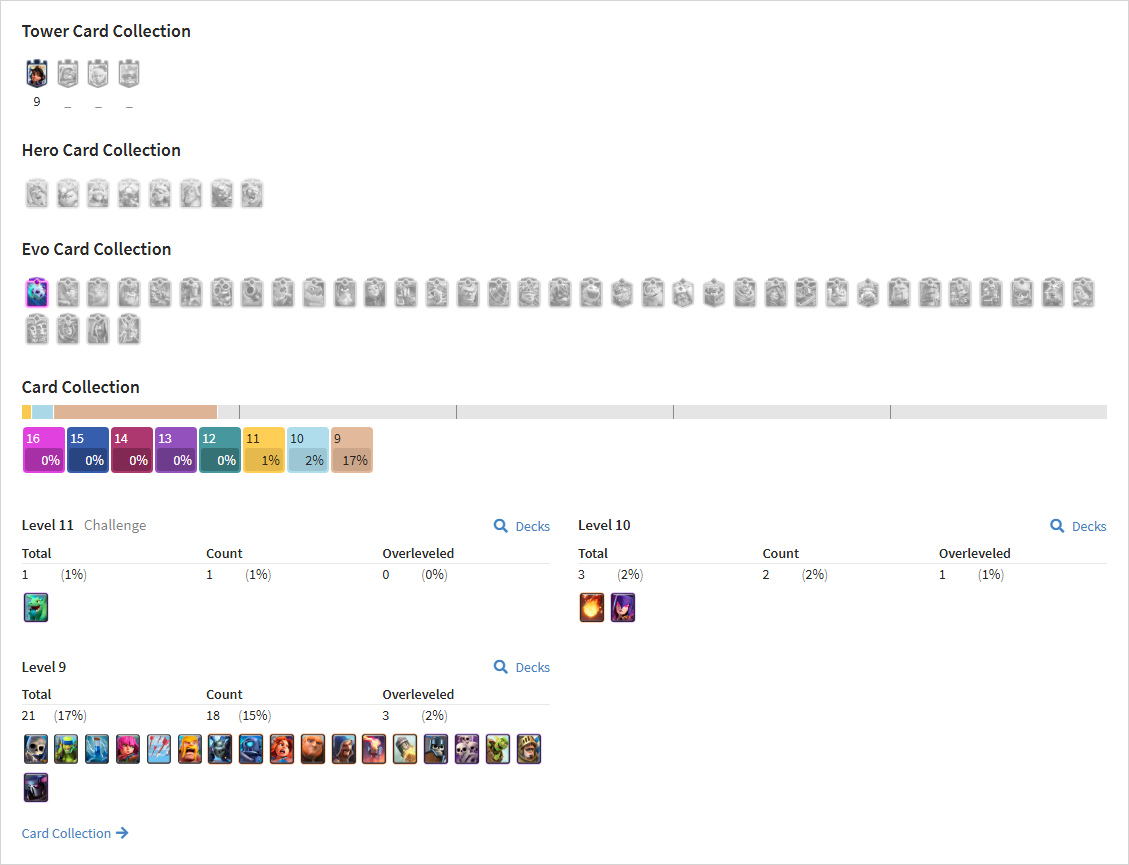Screen dimensions: 1129x865
Task: Click the unlocked Tower Princess tower card
Action: [x=37, y=73]
